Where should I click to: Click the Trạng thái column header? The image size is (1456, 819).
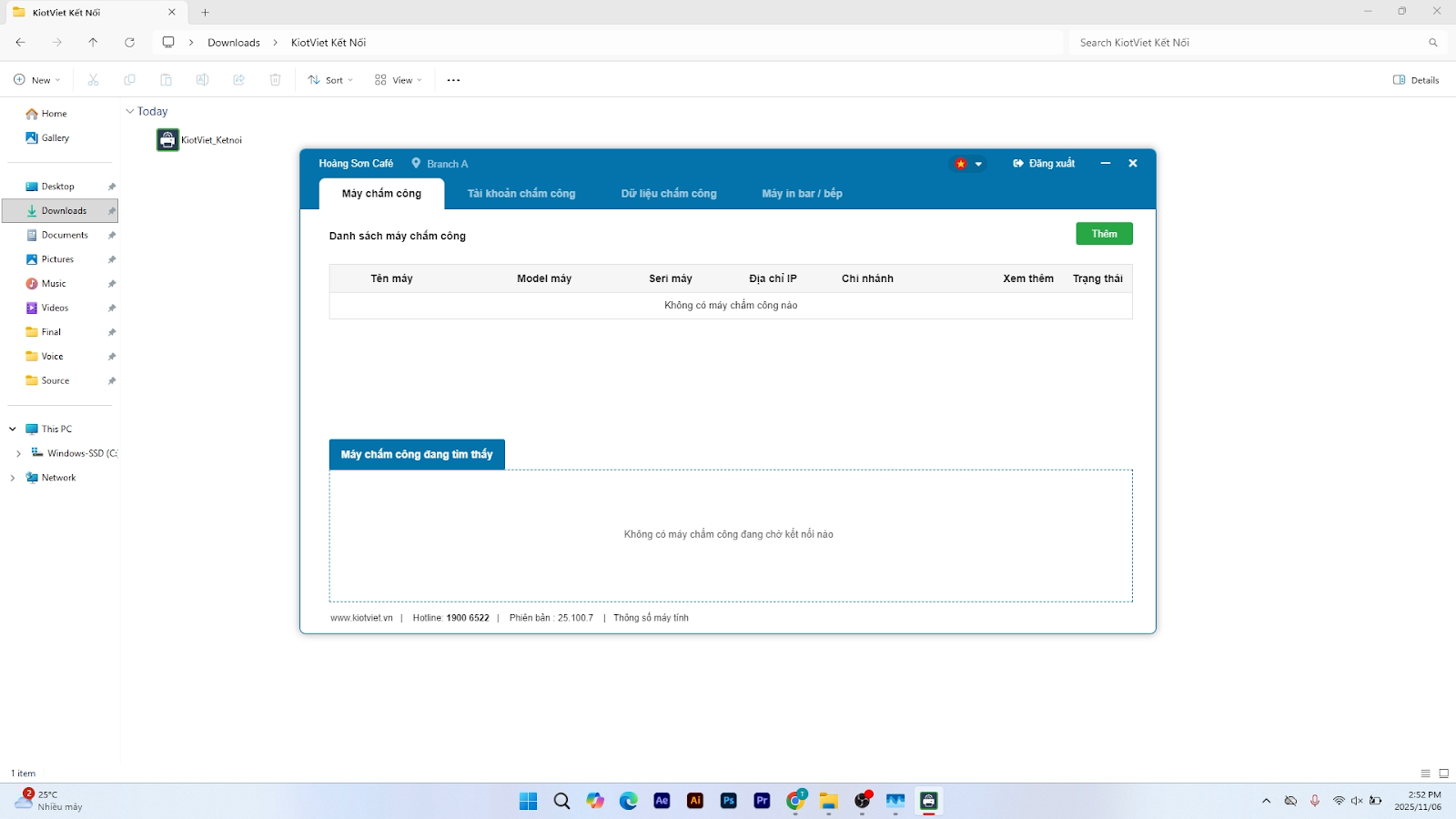click(x=1097, y=278)
